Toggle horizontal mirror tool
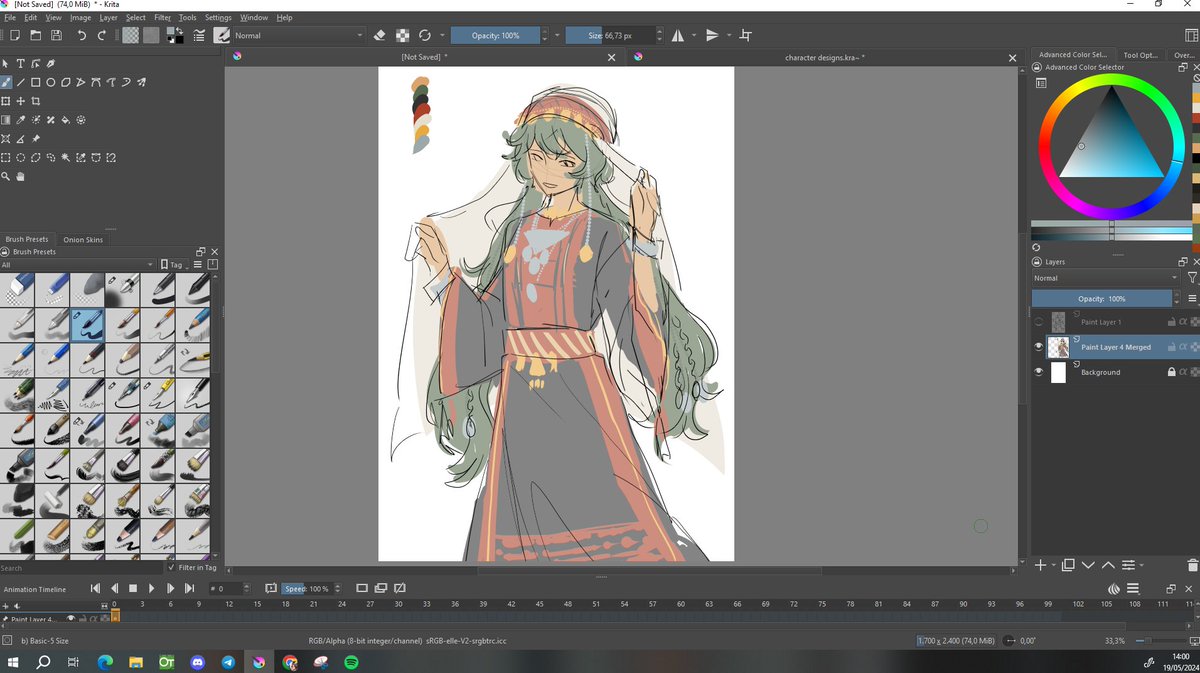The image size is (1200, 673). 678,35
